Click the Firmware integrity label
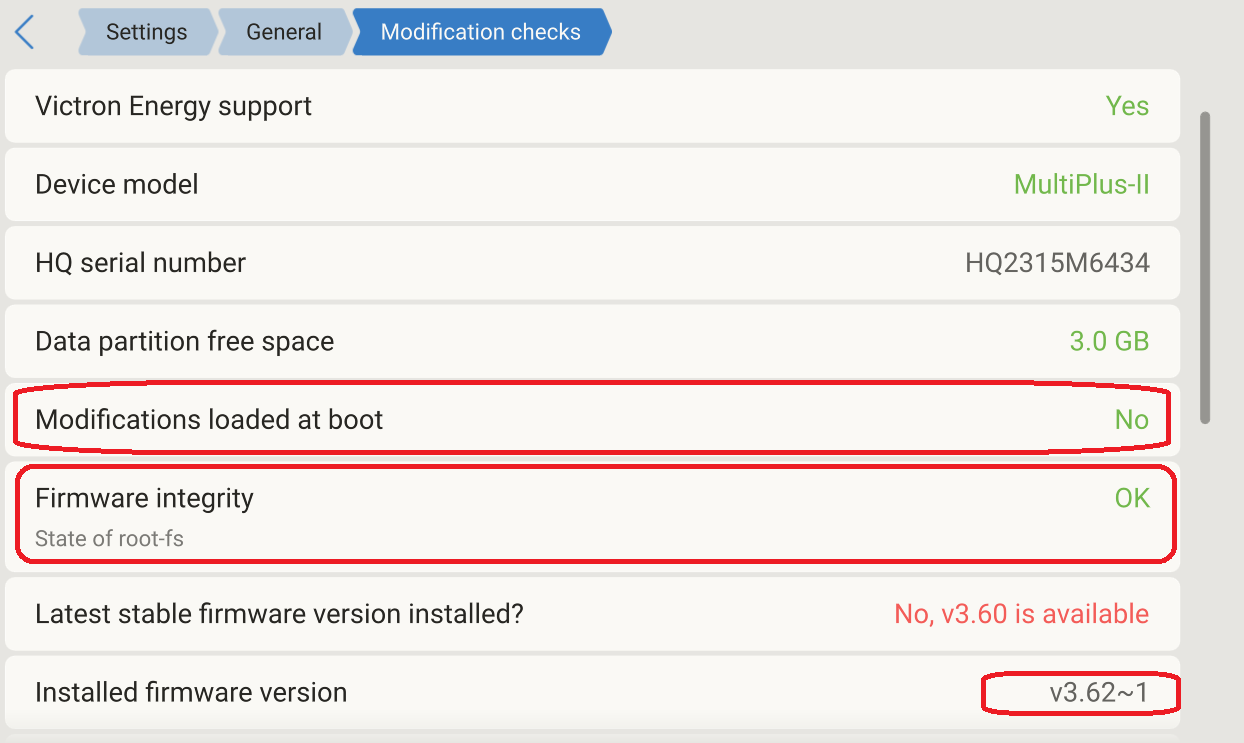1244x743 pixels. click(x=144, y=498)
